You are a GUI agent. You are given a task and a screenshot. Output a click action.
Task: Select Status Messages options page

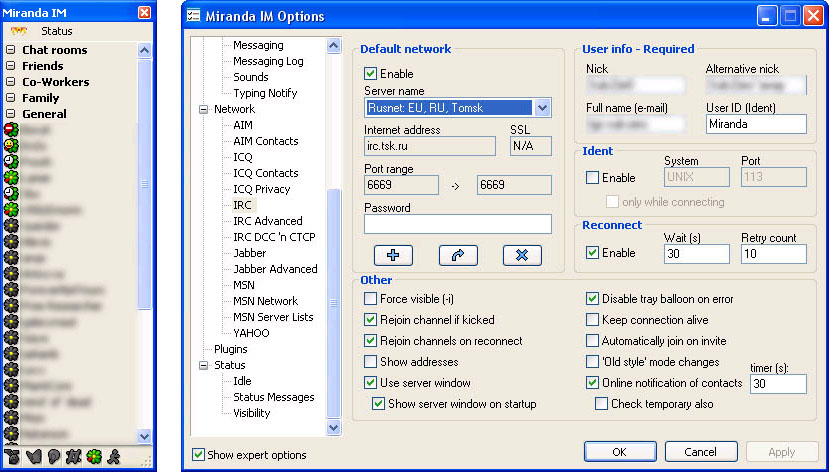point(273,397)
